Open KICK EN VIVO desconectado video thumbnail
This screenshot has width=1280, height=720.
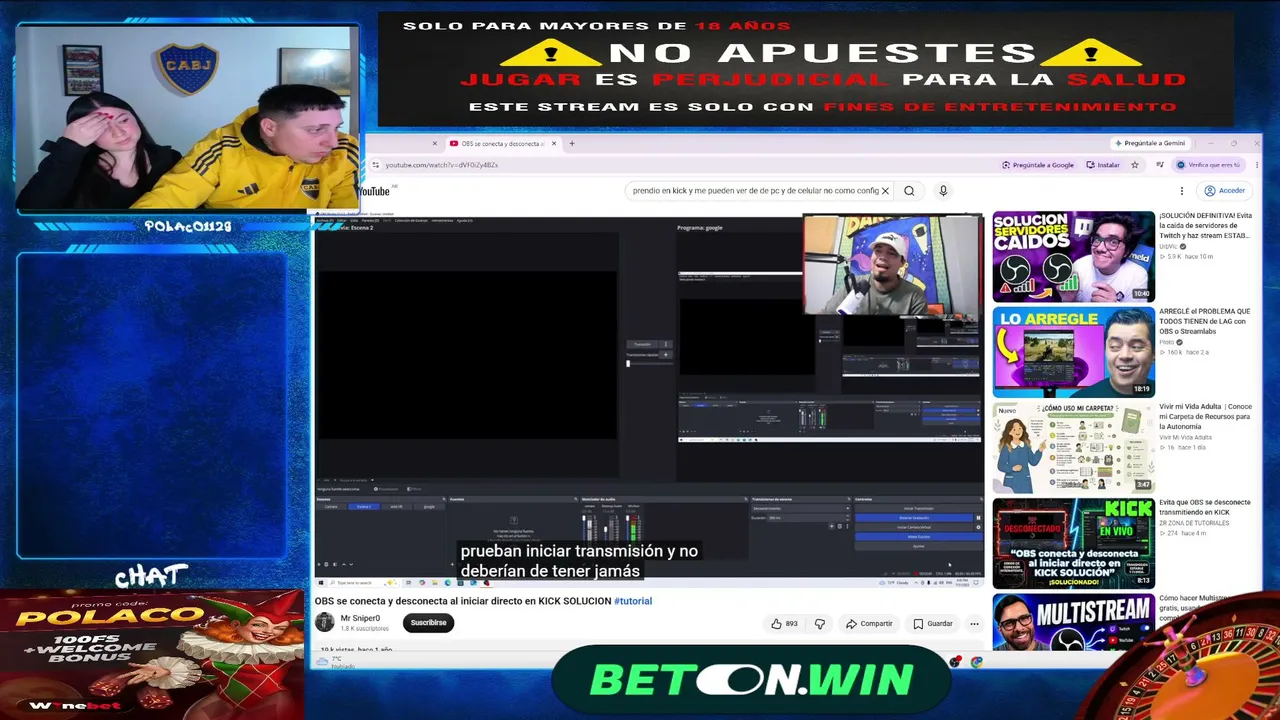coord(1073,543)
